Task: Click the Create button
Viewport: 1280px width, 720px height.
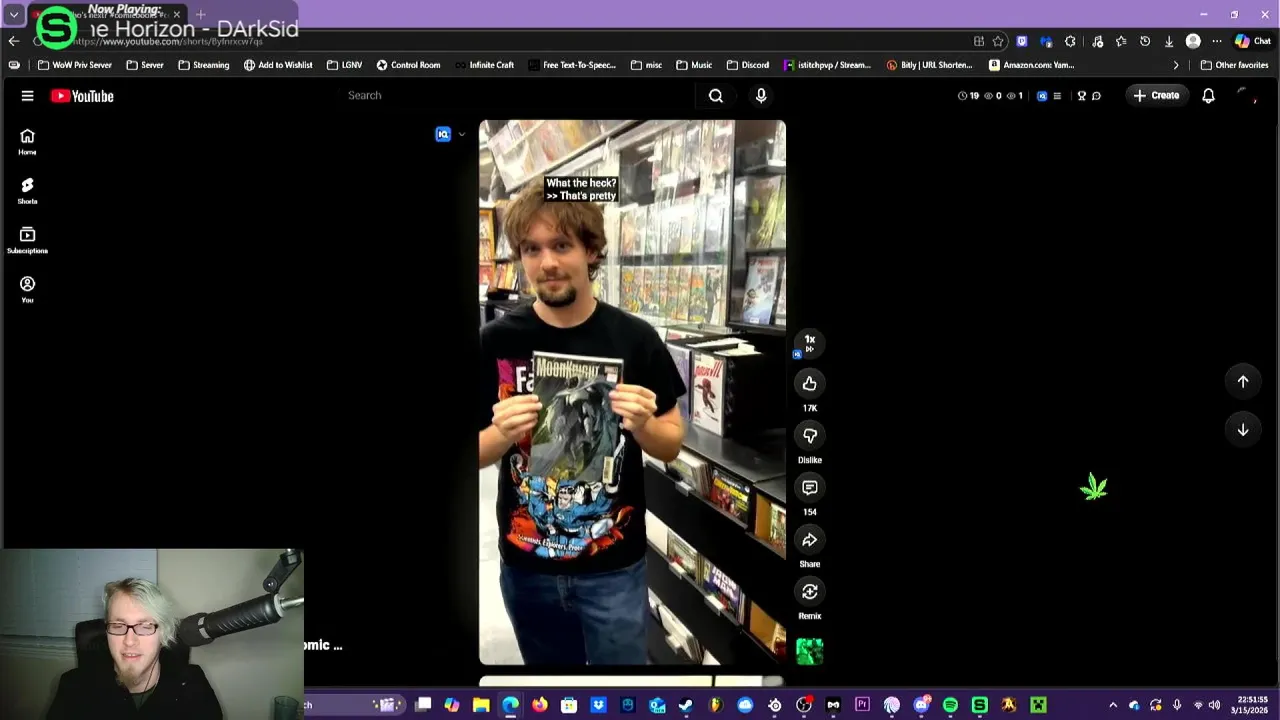Action: click(x=1156, y=96)
